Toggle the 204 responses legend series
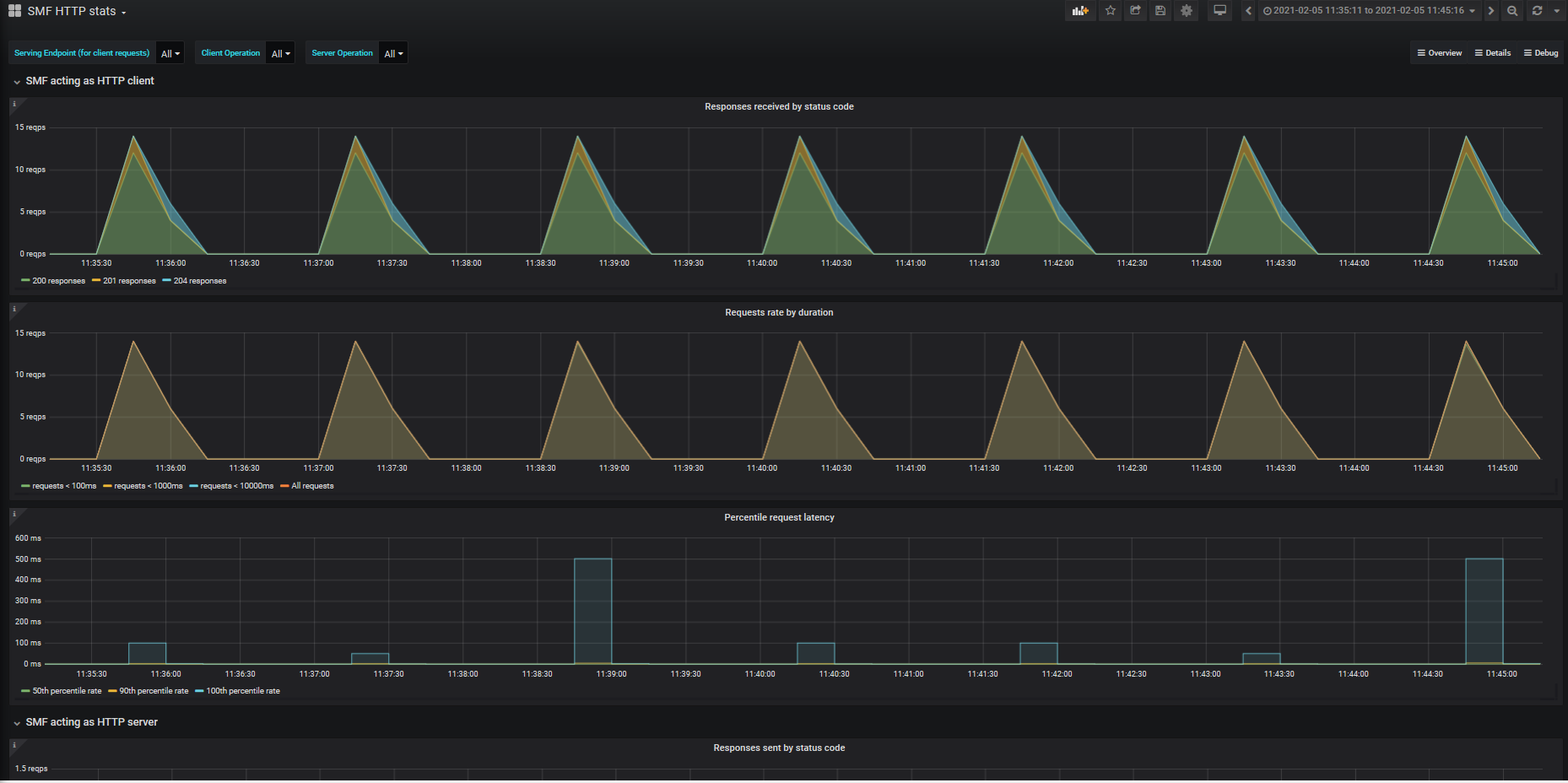Viewport: 1568px width, 783px height. pyautogui.click(x=199, y=281)
